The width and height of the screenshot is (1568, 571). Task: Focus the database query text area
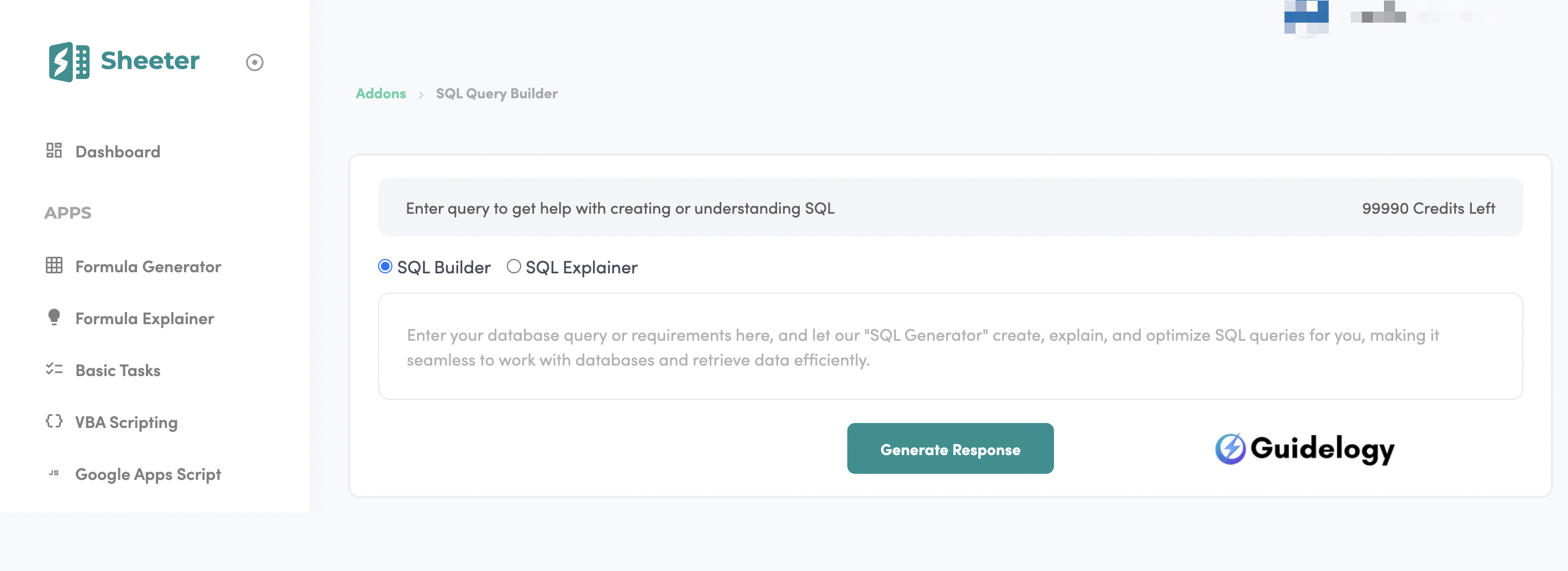point(950,347)
